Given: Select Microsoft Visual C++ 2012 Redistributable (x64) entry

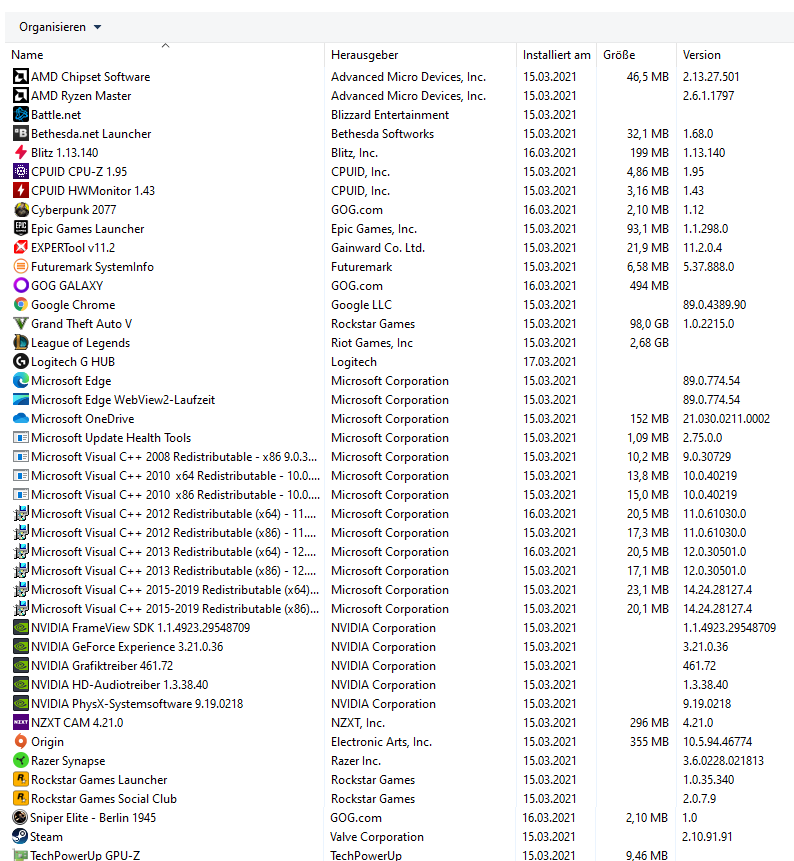Looking at the screenshot, I should (x=174, y=513).
